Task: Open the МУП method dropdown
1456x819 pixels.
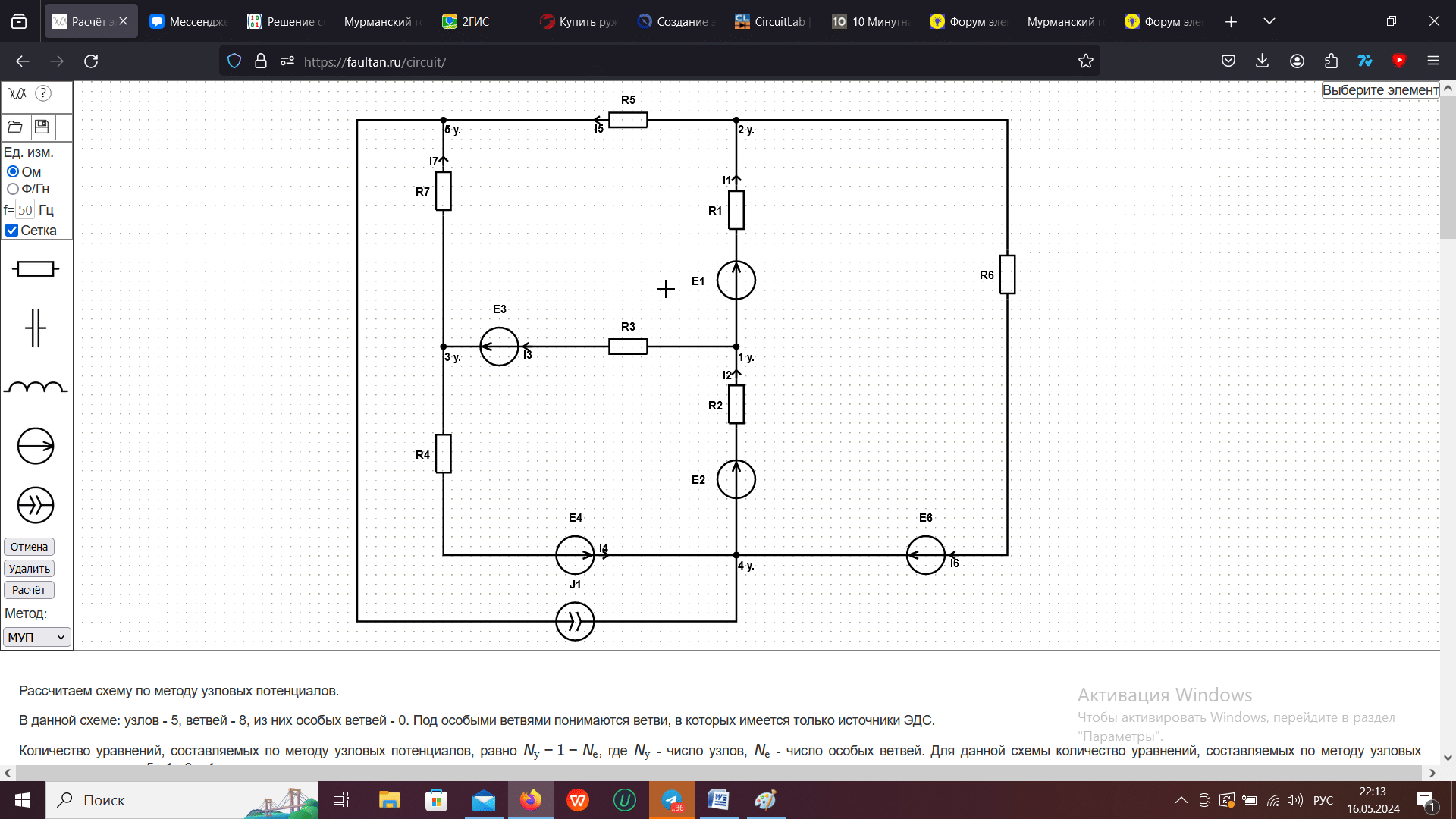Action: pos(37,638)
